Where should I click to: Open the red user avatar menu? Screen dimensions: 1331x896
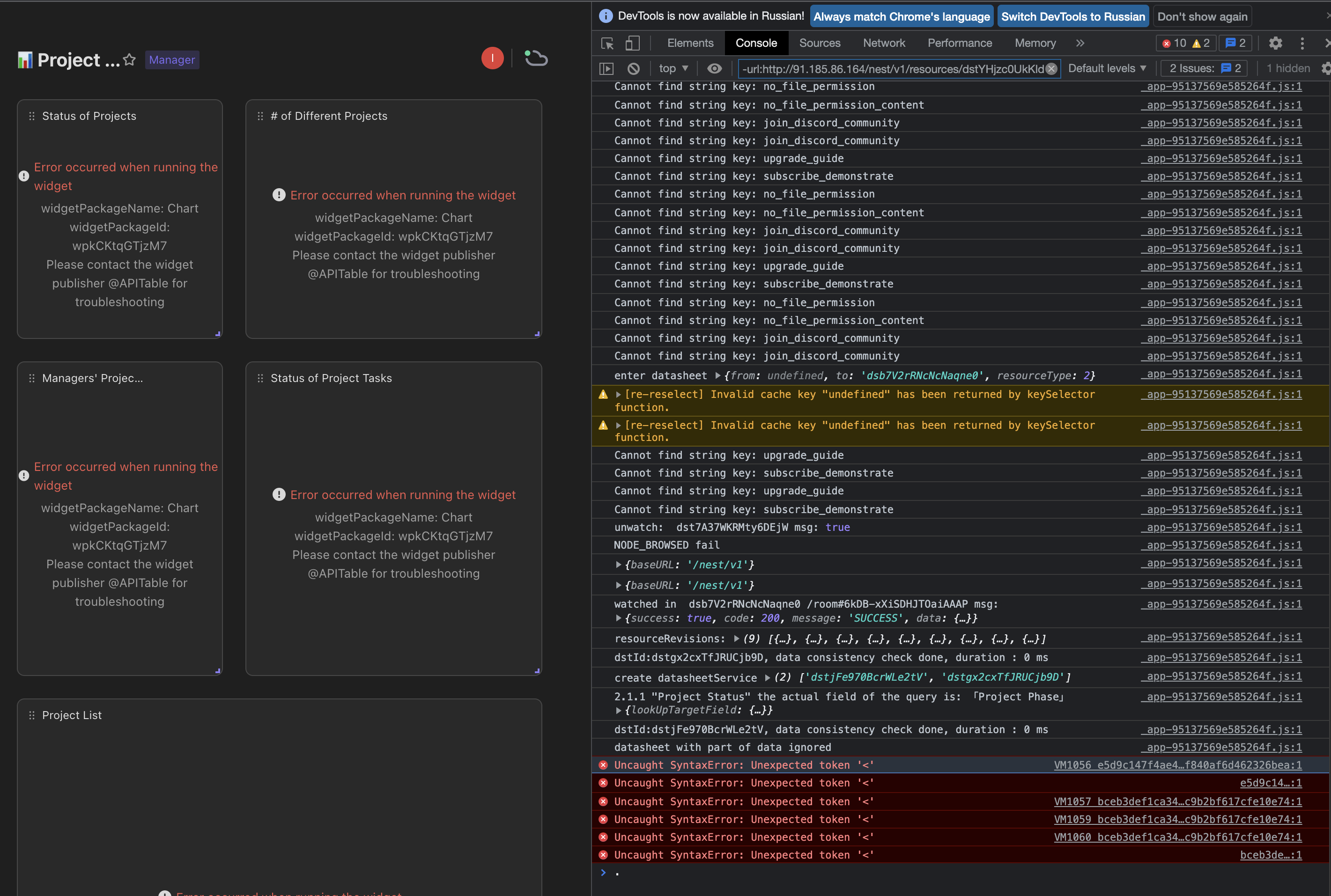pos(492,58)
